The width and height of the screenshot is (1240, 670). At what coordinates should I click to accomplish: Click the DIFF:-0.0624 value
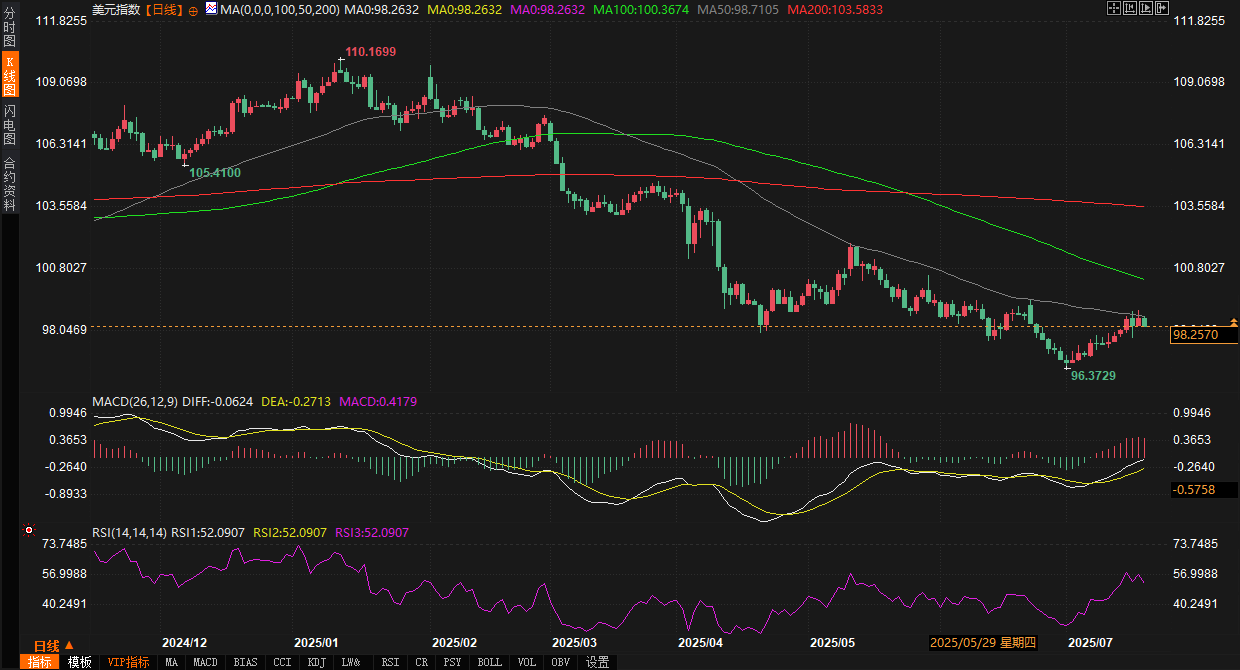[218, 402]
